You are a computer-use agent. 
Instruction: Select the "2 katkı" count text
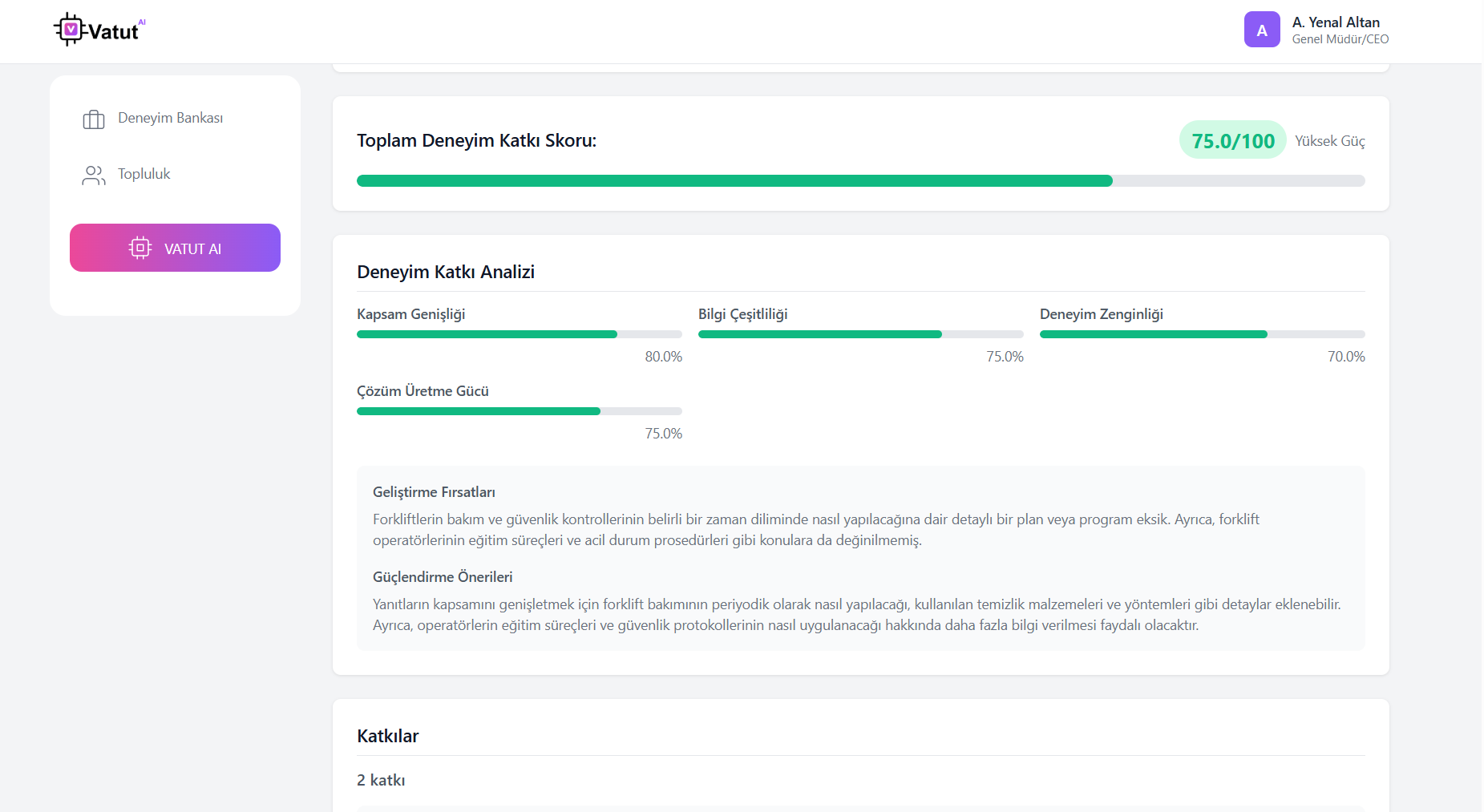[x=381, y=780]
